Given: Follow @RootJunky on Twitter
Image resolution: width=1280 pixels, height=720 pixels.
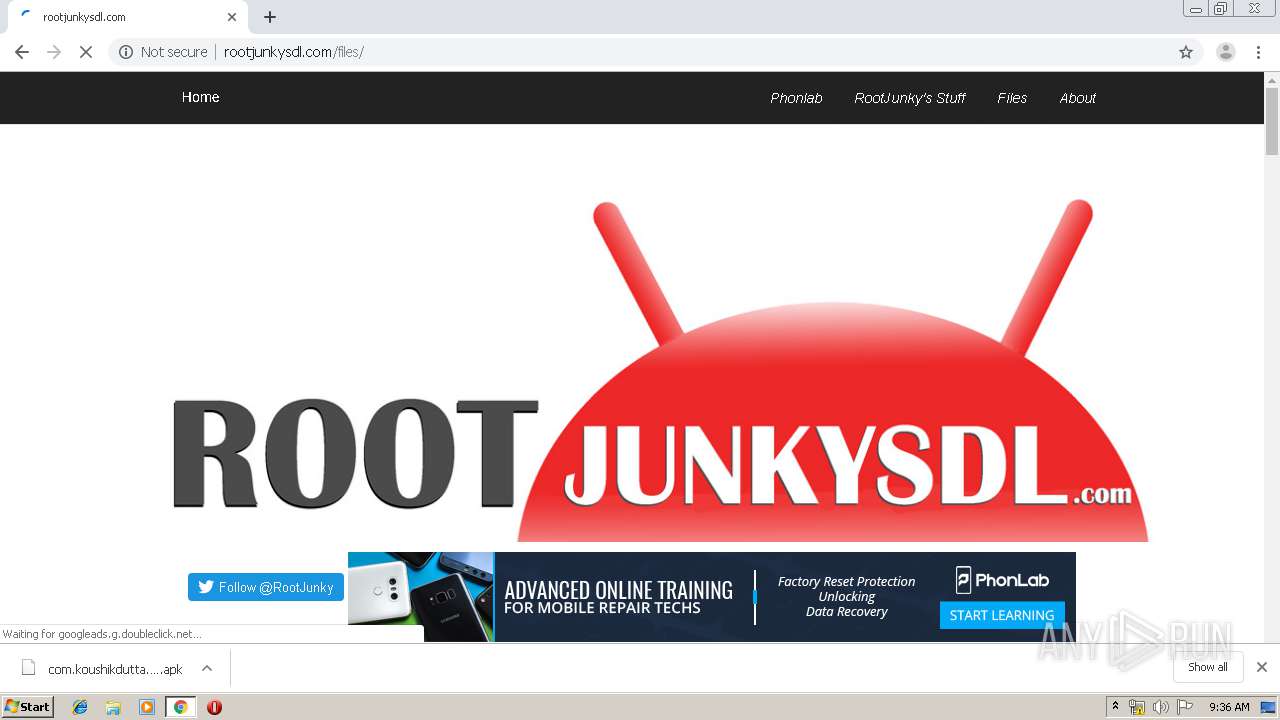Looking at the screenshot, I should click(x=266, y=587).
